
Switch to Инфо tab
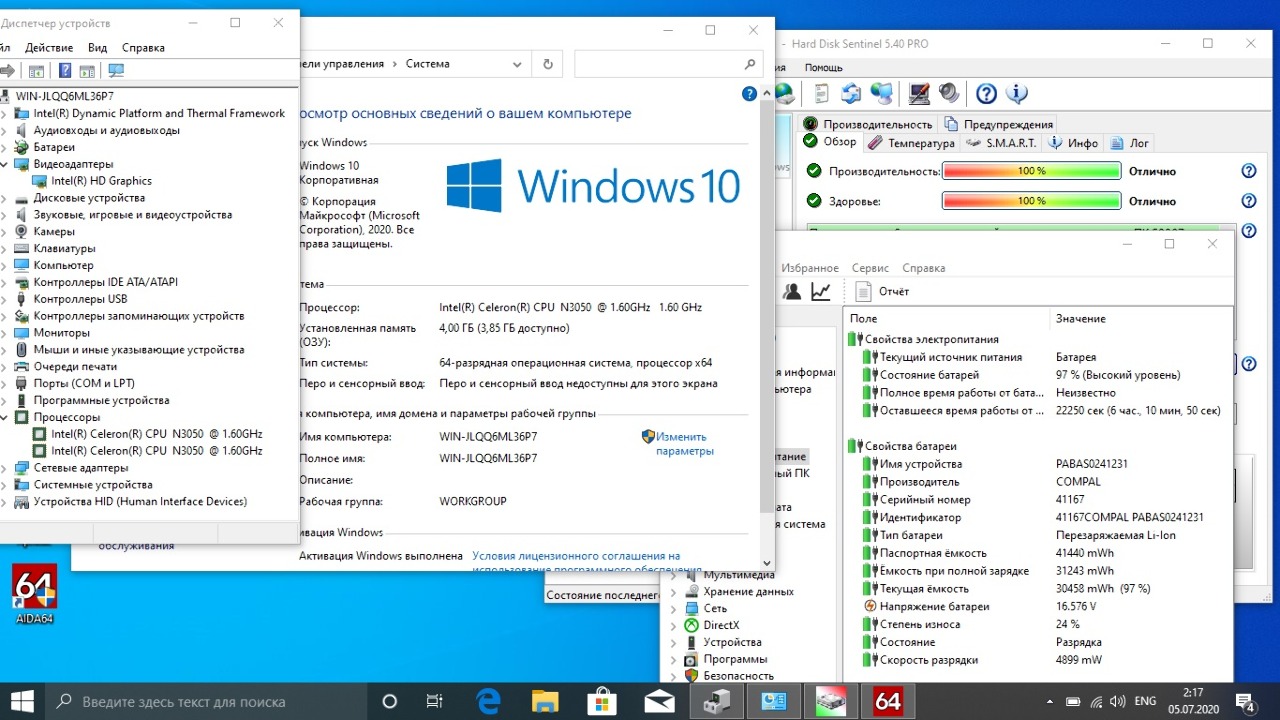point(1073,143)
